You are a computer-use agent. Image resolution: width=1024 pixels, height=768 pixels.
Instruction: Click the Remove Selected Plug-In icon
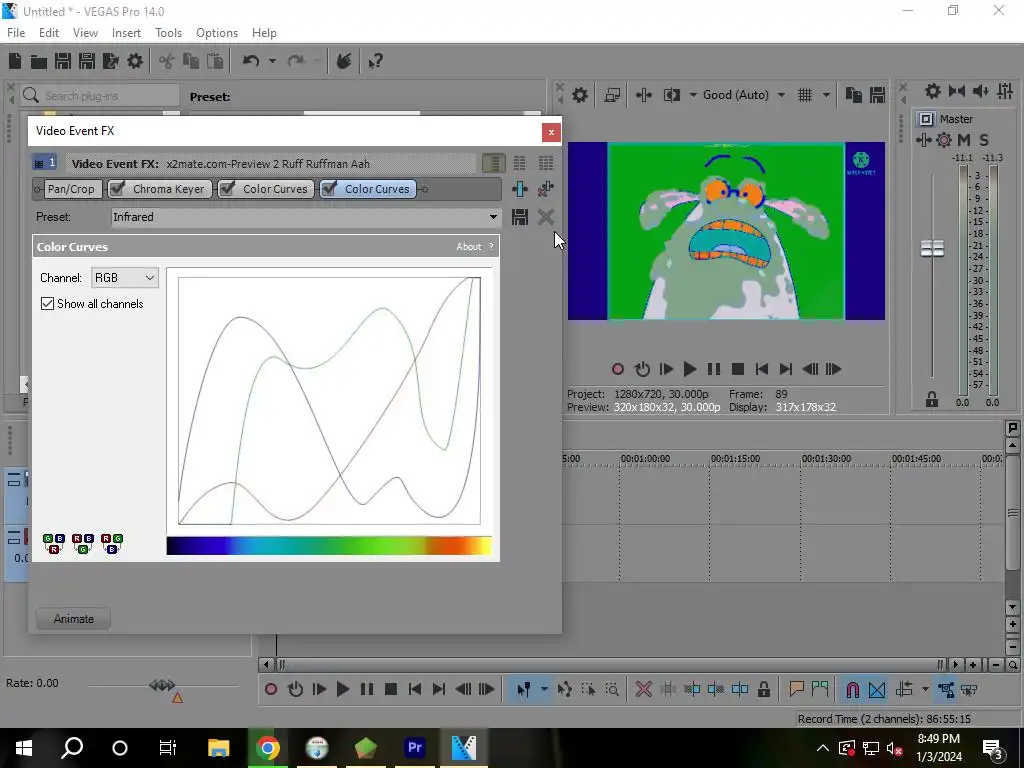(x=545, y=189)
